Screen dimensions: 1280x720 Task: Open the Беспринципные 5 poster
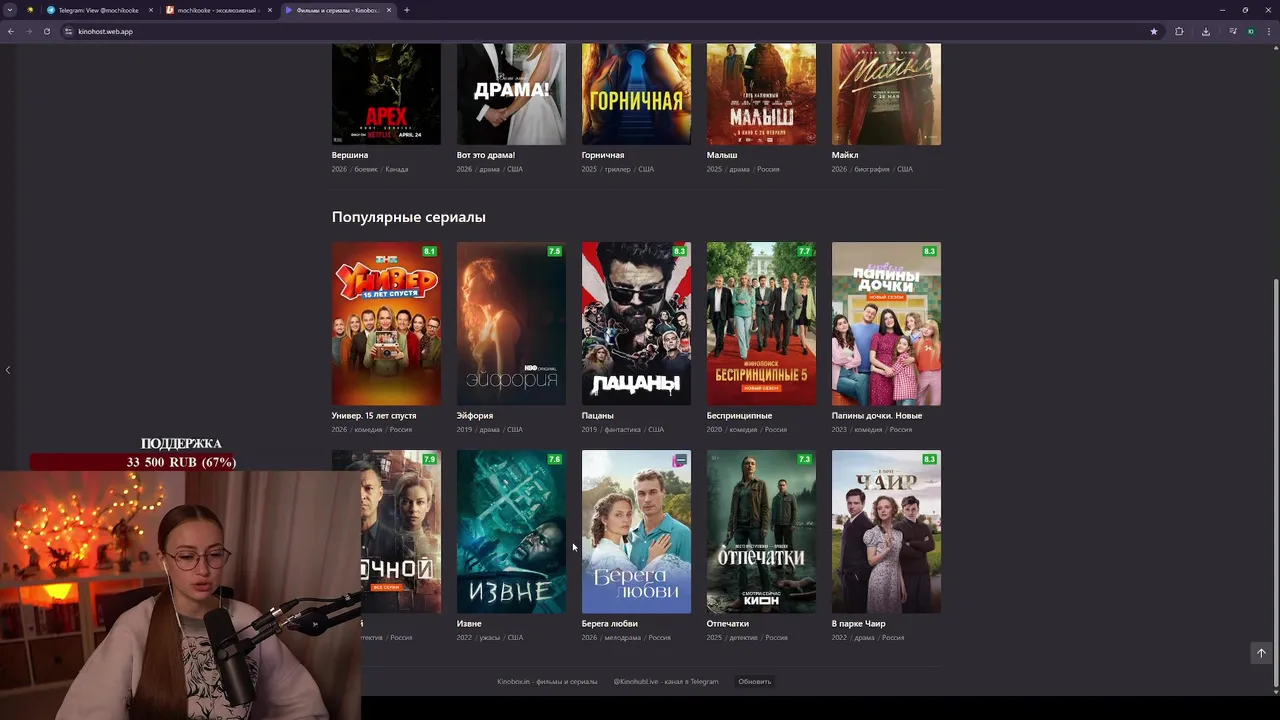761,324
